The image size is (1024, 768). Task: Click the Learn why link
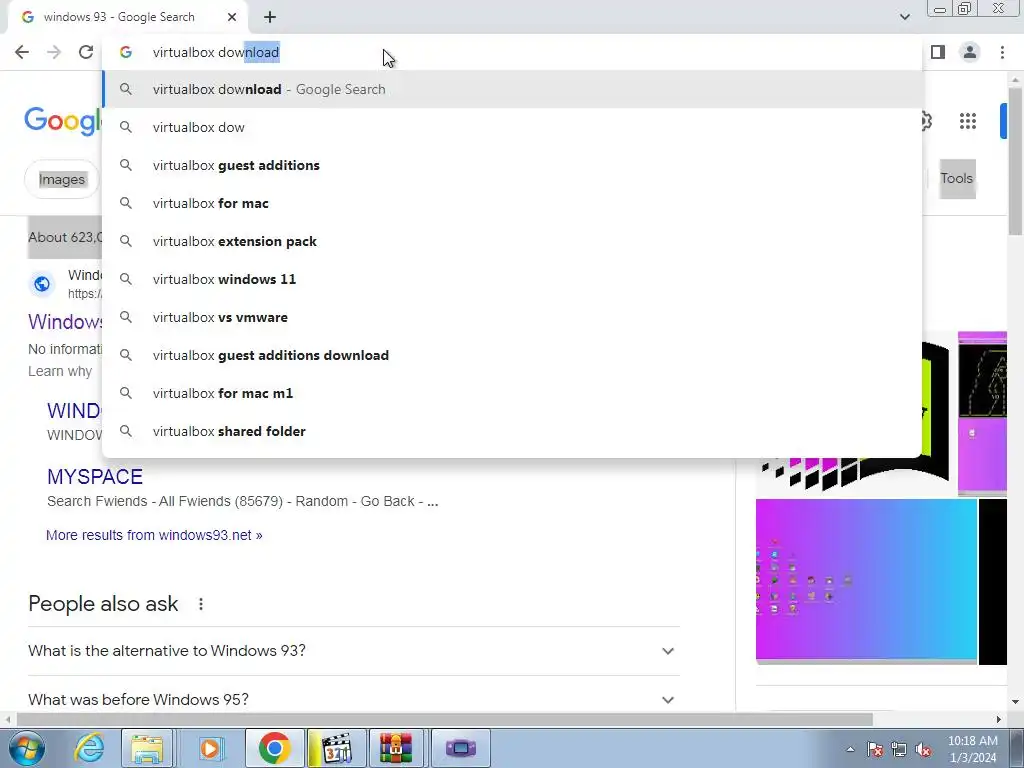(x=60, y=371)
